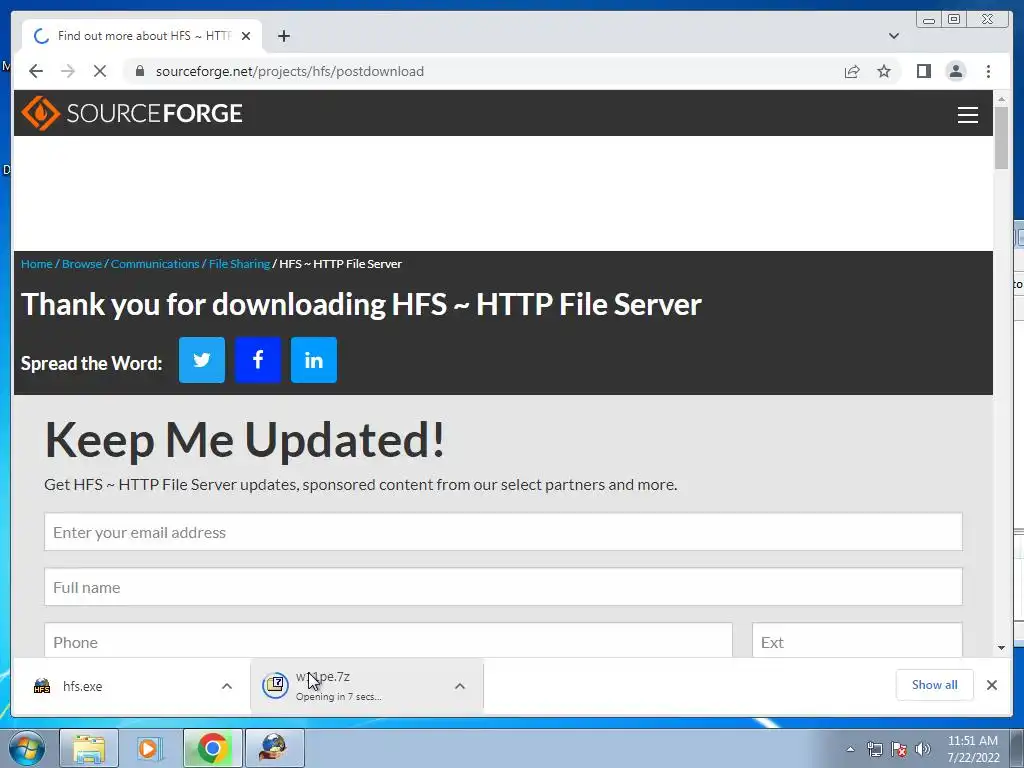This screenshot has height=768, width=1024.
Task: Go to Home breadcrumb link
Action: 37,264
